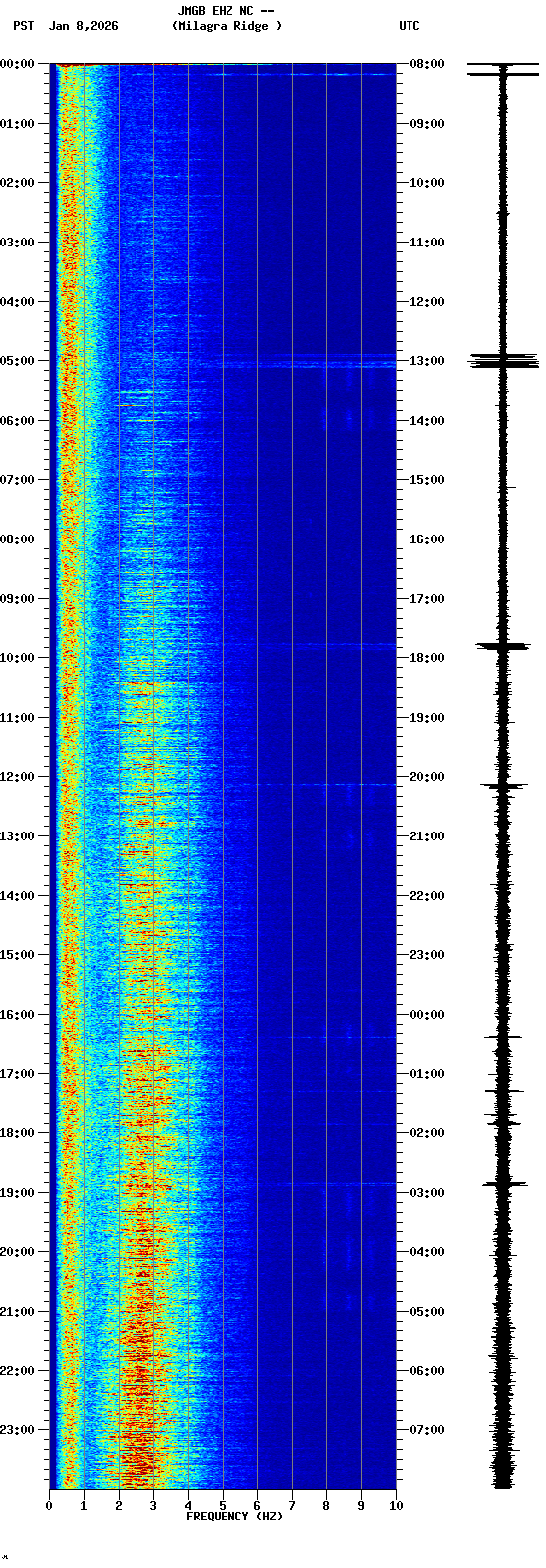Click the PST time label '17:00'
Viewport: 546px width, 1568px height.
(16, 1074)
